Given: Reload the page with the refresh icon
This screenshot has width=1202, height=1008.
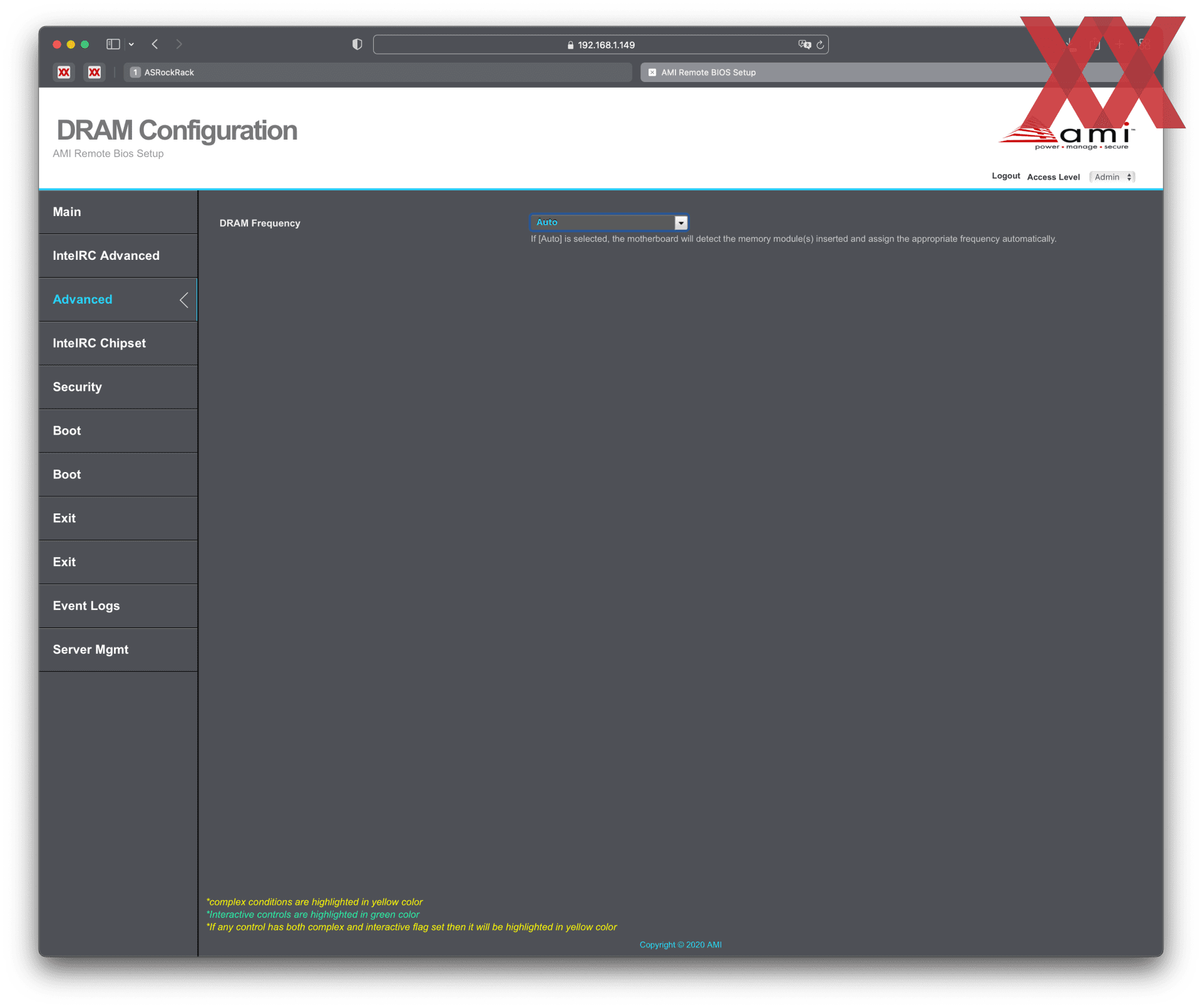Looking at the screenshot, I should [820, 44].
